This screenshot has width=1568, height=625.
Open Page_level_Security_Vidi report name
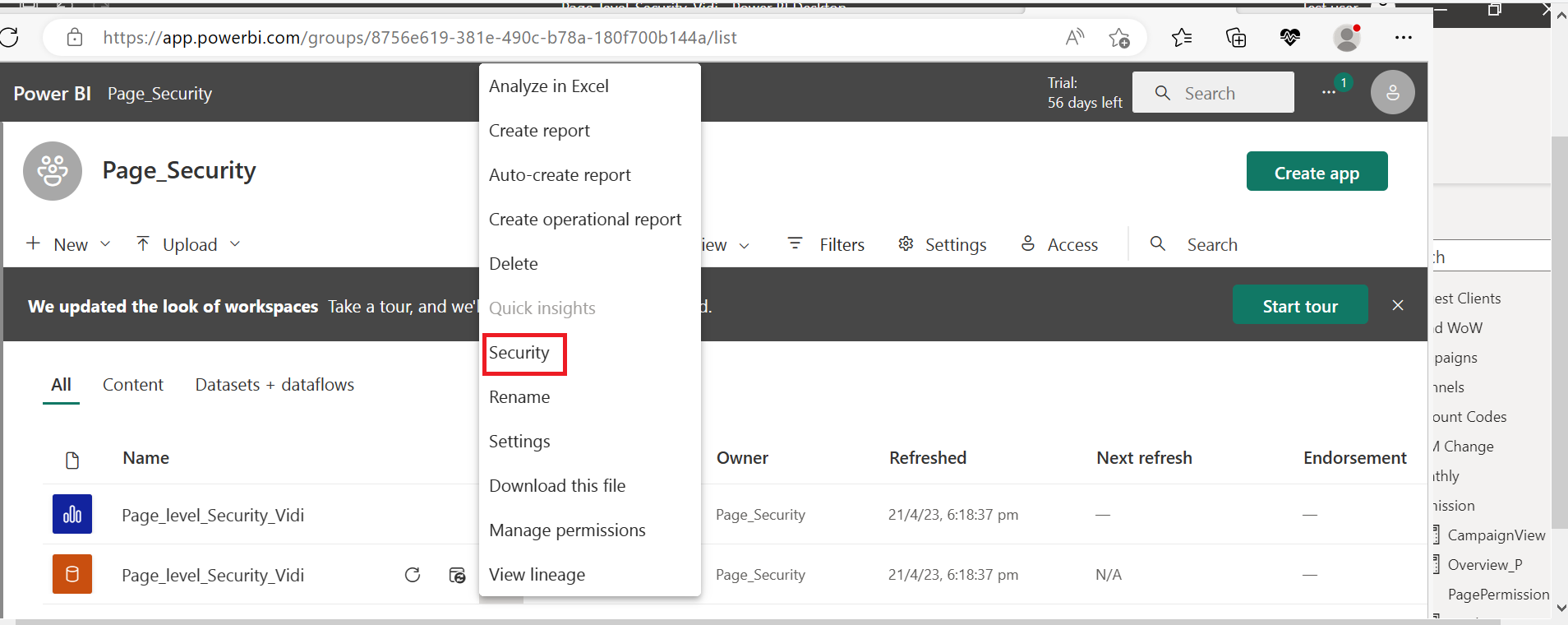coord(213,515)
